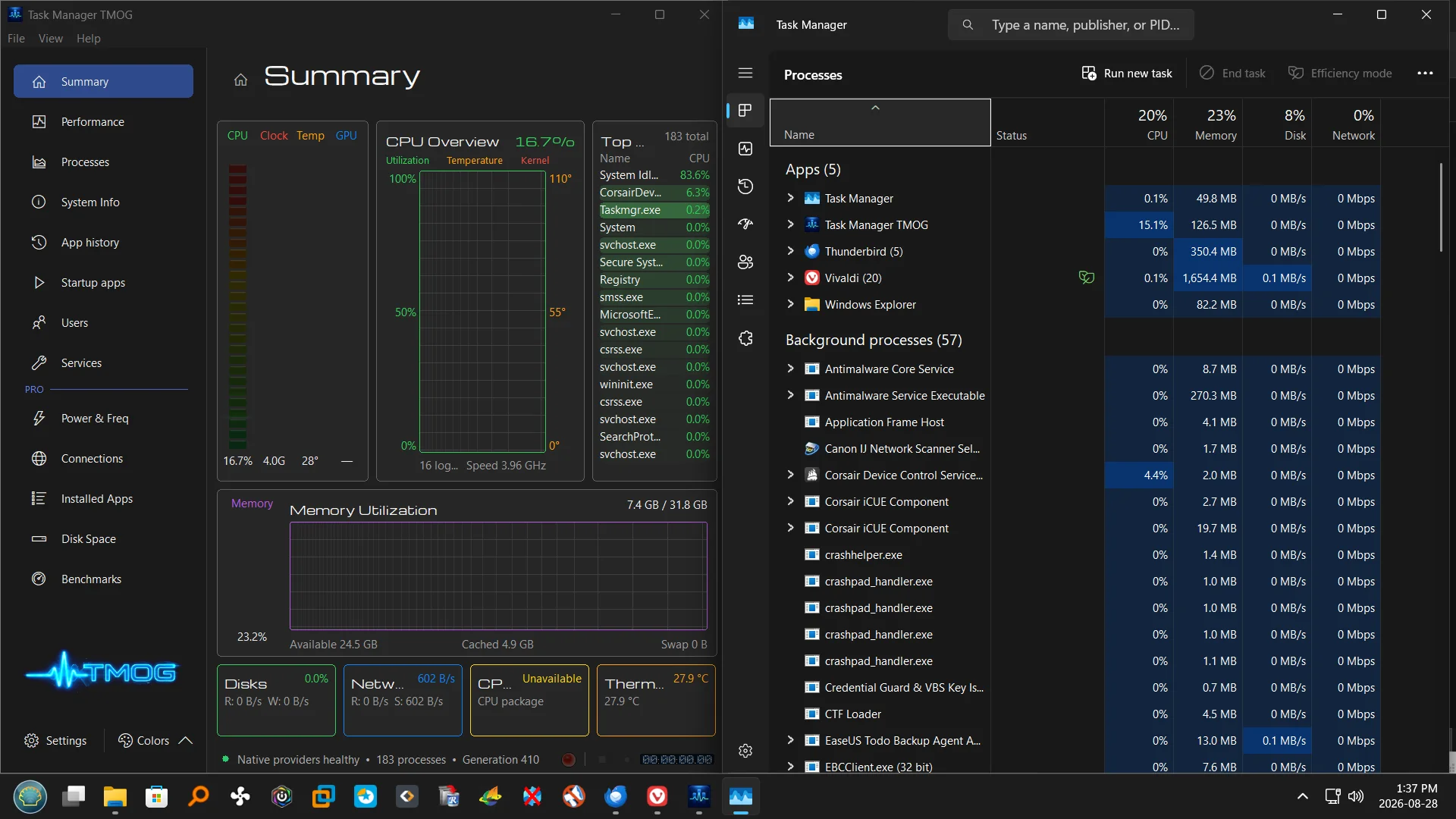
Task: Toggle the Memory legend label in the memory panel
Action: (252, 503)
